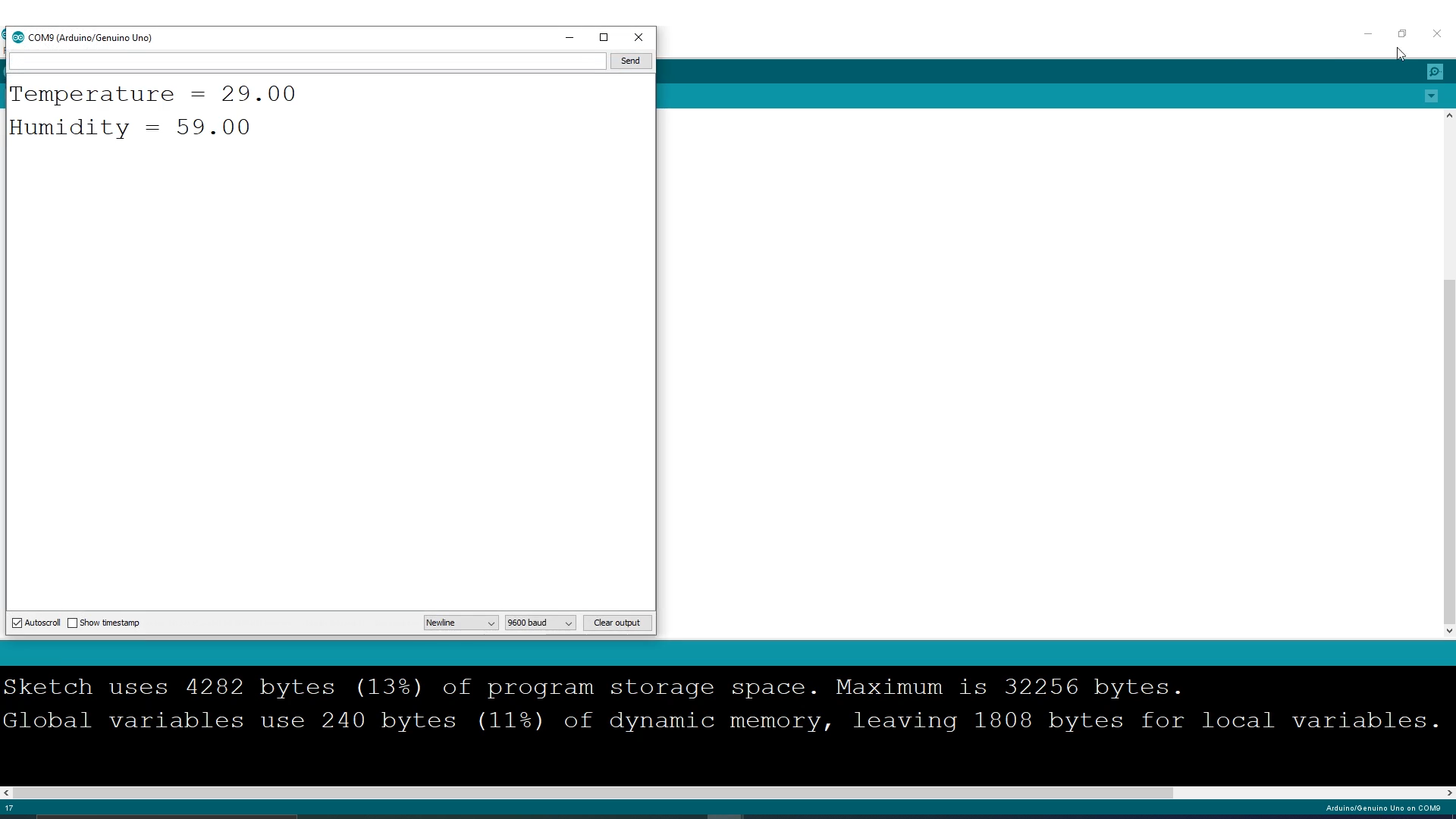Maximize the front COM9 serial monitor window
This screenshot has width=1456, height=819.
[x=604, y=37]
